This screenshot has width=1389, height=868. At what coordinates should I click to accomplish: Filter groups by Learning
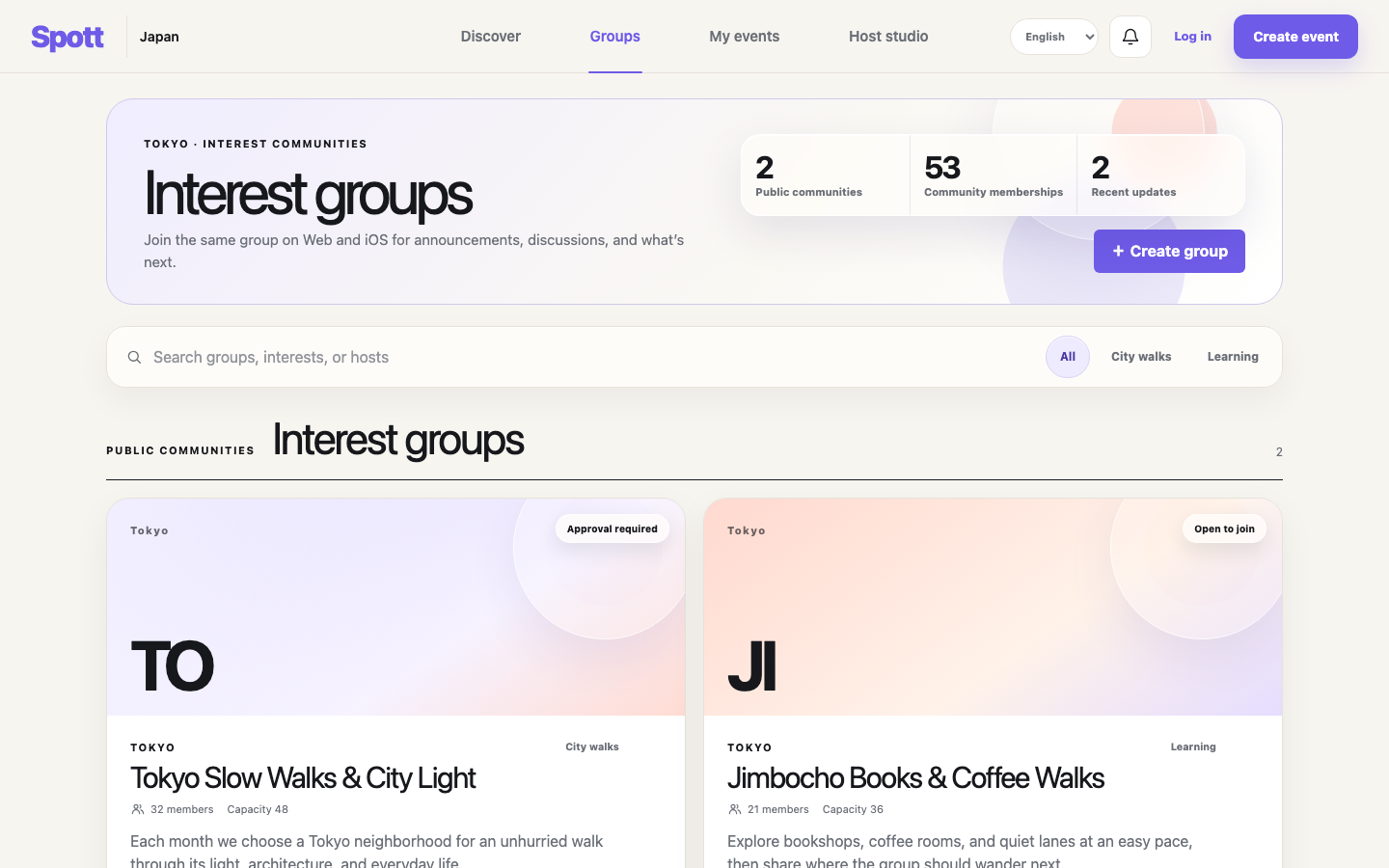1233,357
